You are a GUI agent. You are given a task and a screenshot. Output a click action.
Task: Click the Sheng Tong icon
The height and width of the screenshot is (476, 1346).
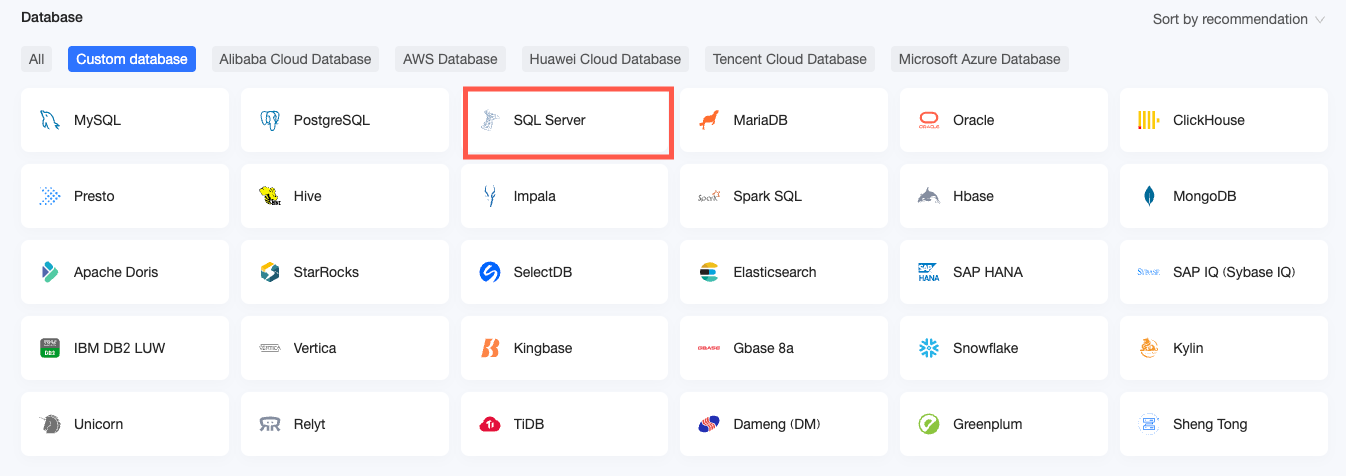click(x=1149, y=424)
